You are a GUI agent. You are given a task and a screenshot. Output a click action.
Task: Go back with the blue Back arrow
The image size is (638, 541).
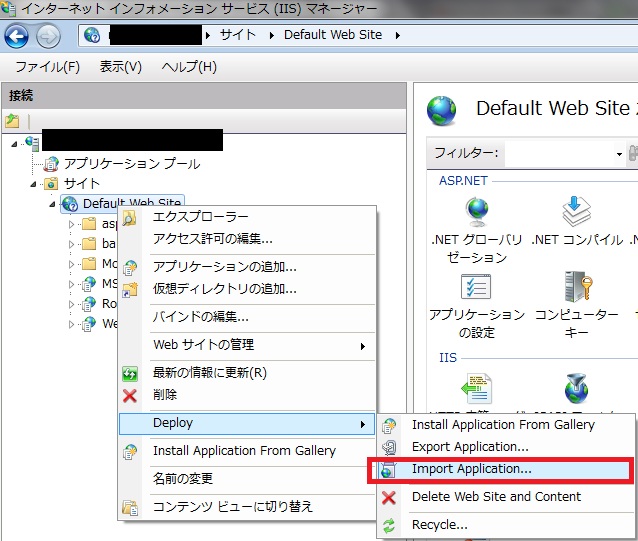(17, 37)
